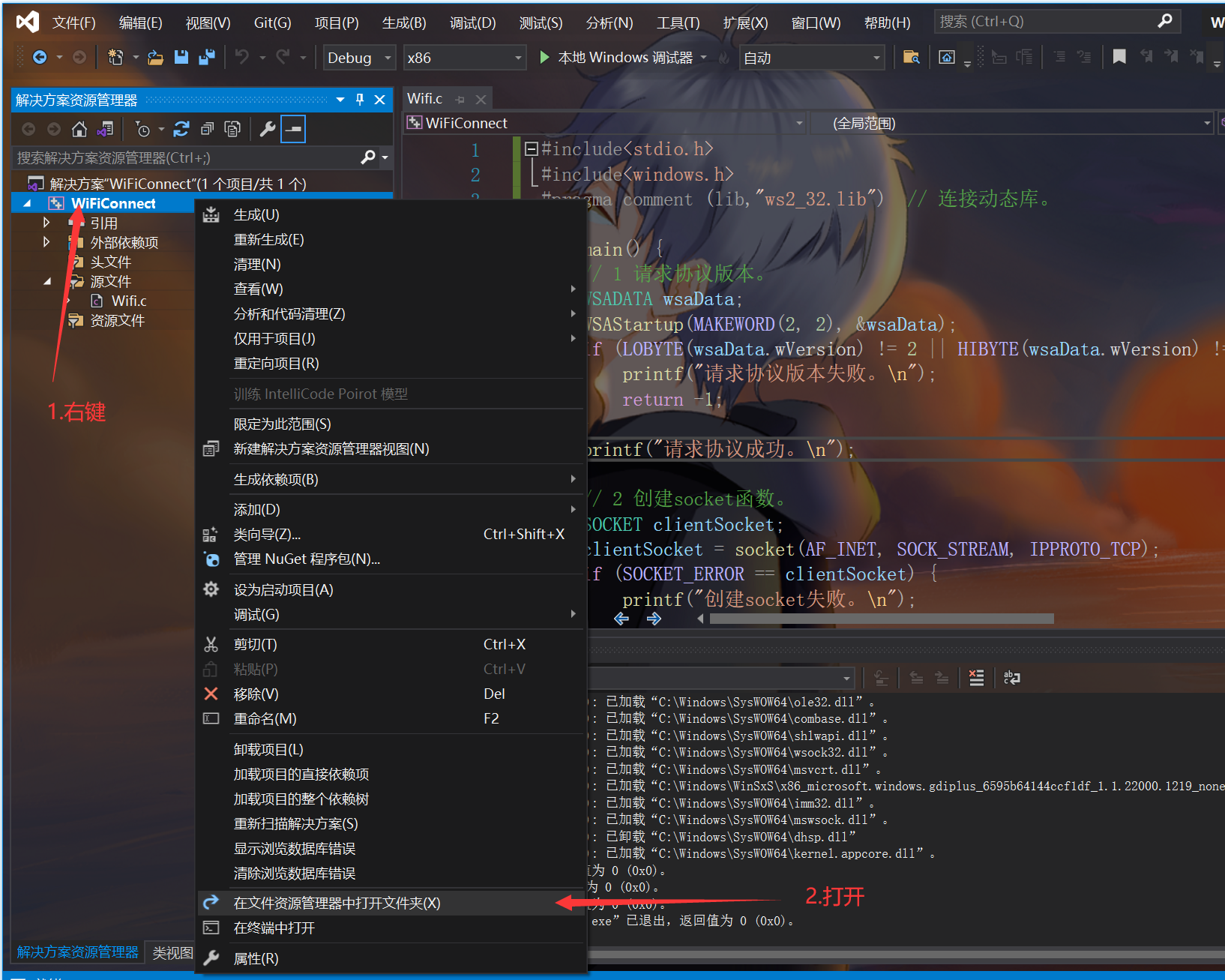Choose 重新生成(E) from context menu
The image size is (1225, 980).
[x=391, y=239]
